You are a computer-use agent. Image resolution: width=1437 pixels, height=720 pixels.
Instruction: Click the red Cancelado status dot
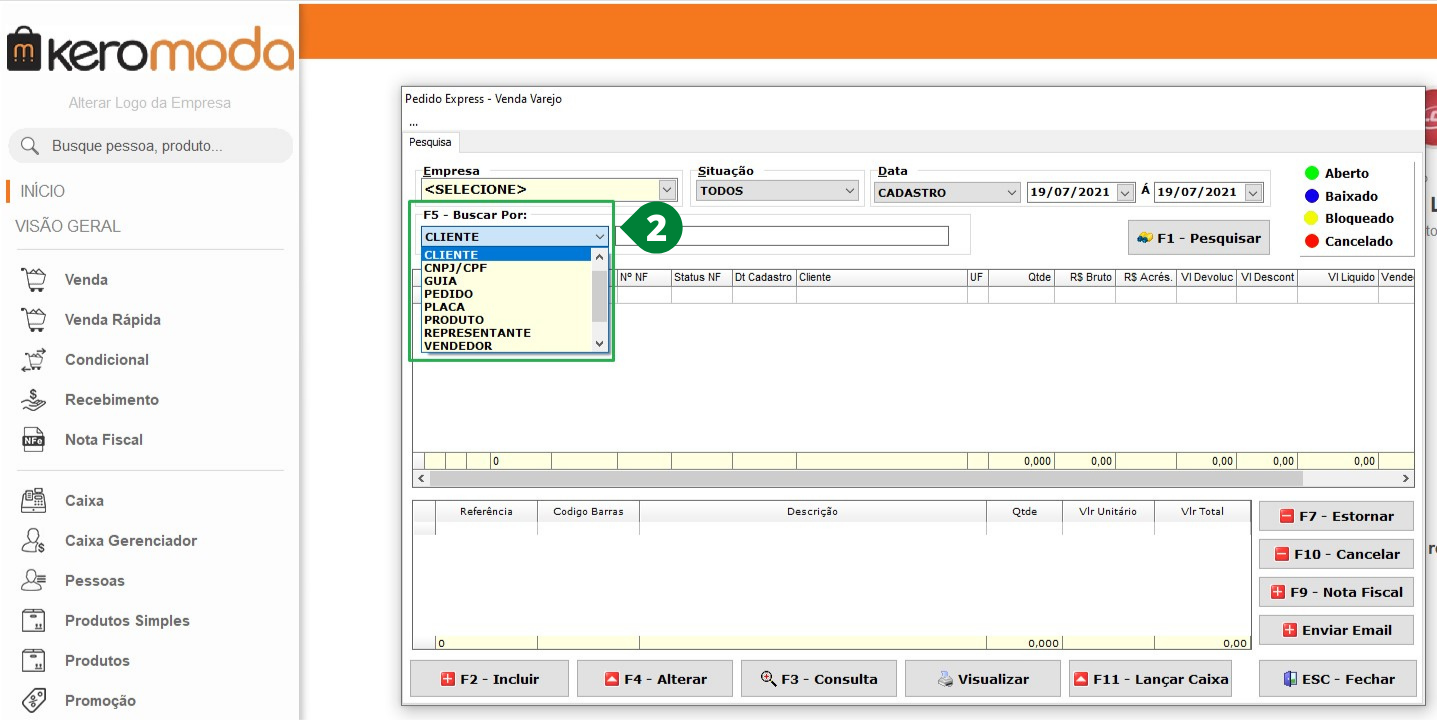click(x=1312, y=241)
